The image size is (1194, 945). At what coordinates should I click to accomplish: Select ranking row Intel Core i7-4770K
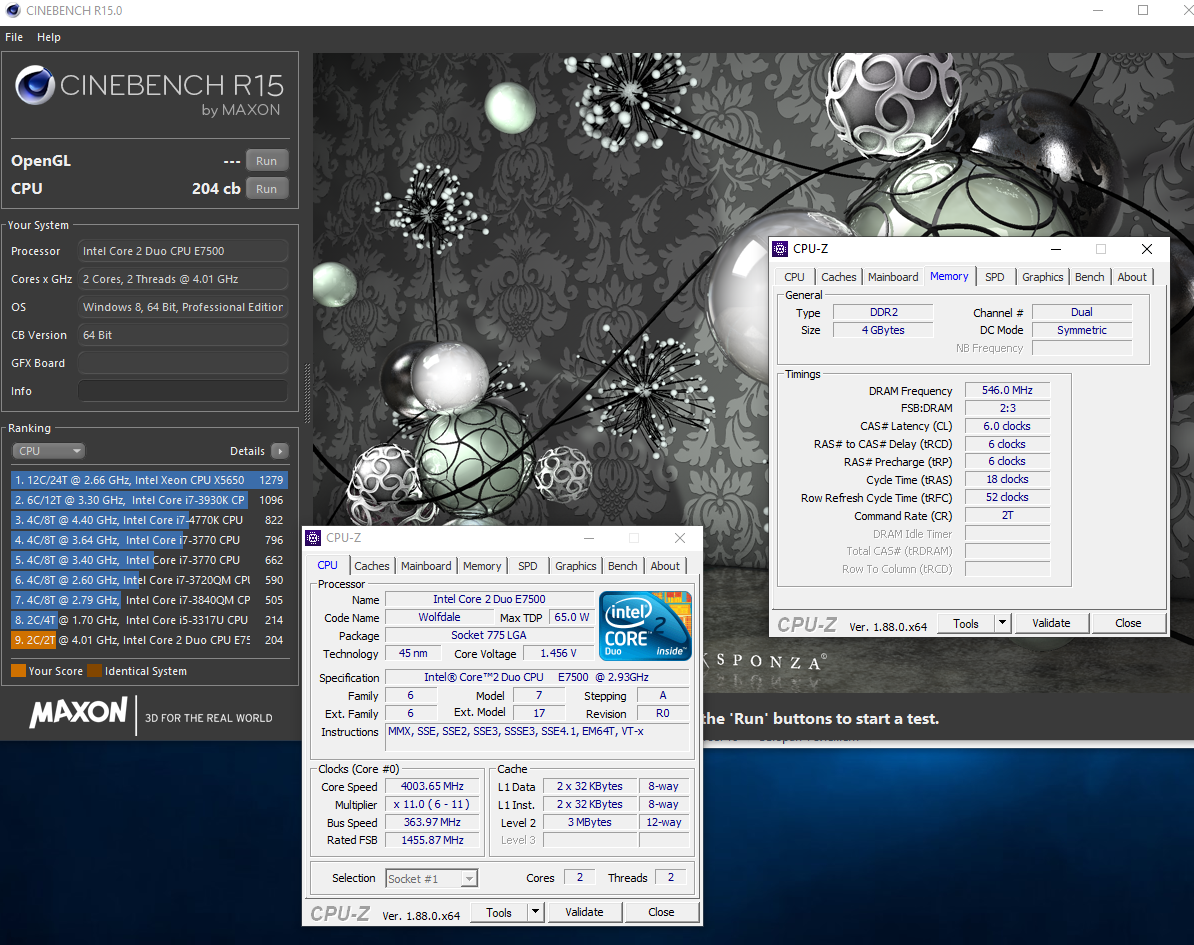click(149, 520)
